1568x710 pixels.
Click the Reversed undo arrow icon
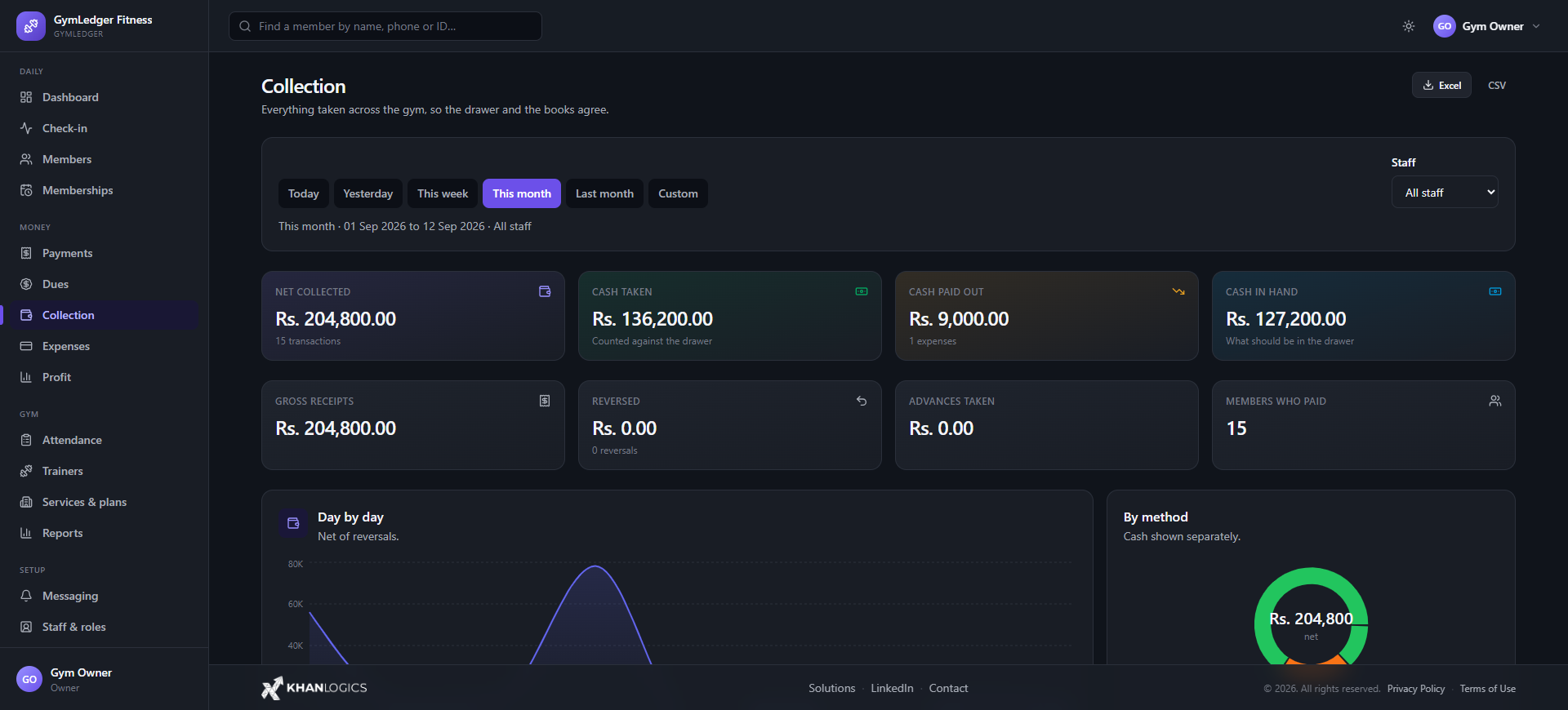pos(862,401)
